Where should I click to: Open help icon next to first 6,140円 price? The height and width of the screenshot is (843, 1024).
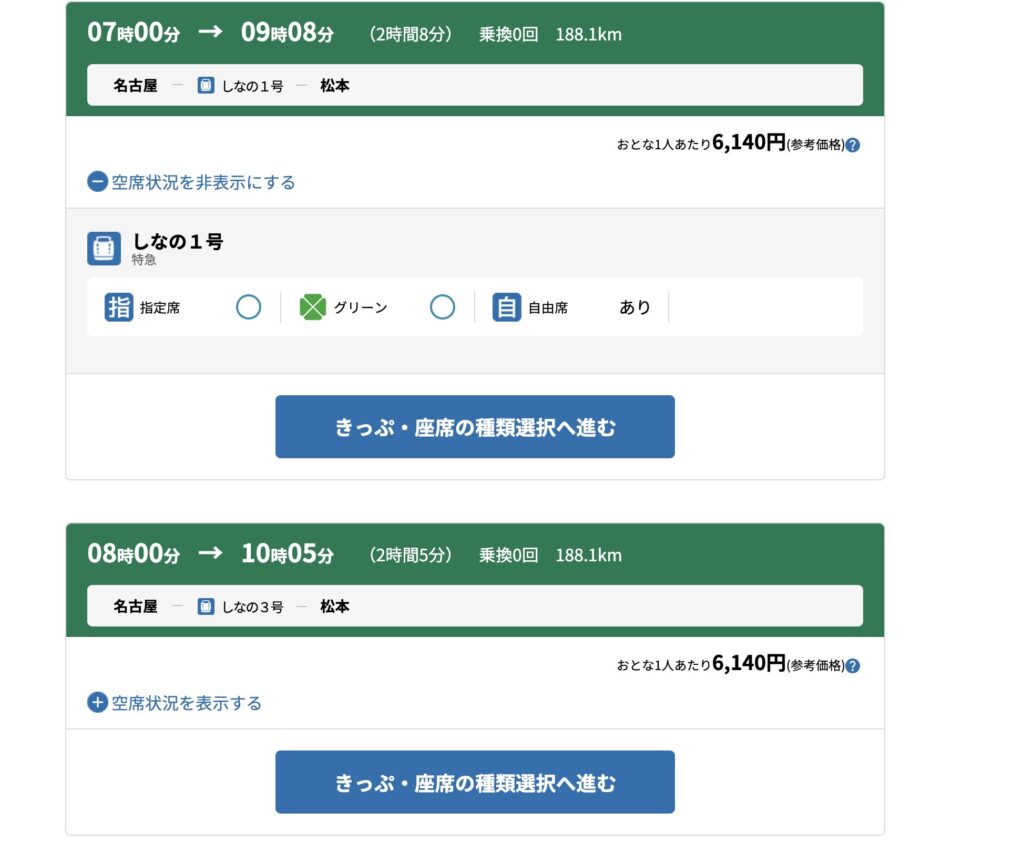point(853,145)
